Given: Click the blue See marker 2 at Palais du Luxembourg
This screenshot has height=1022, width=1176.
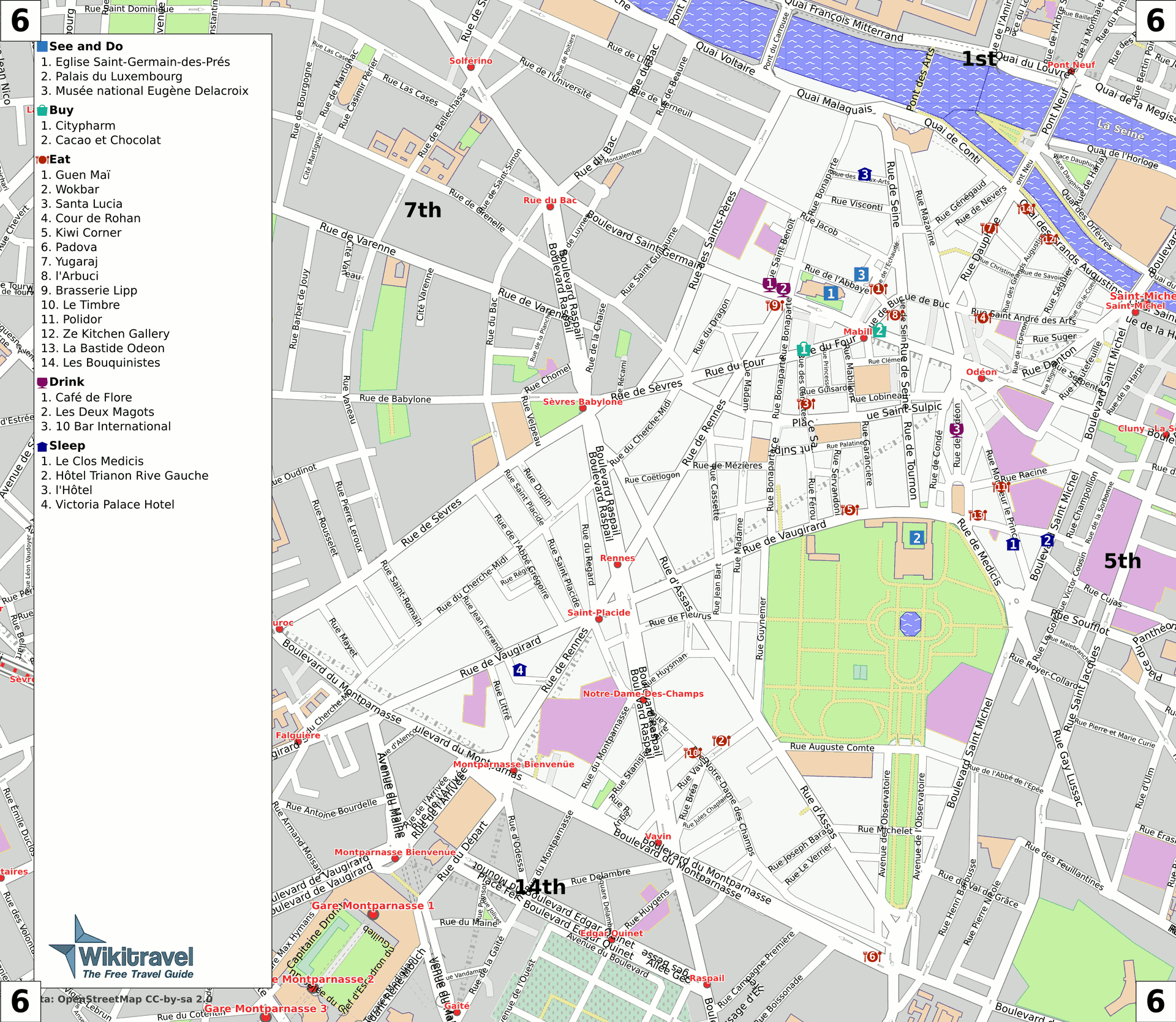Looking at the screenshot, I should [916, 538].
